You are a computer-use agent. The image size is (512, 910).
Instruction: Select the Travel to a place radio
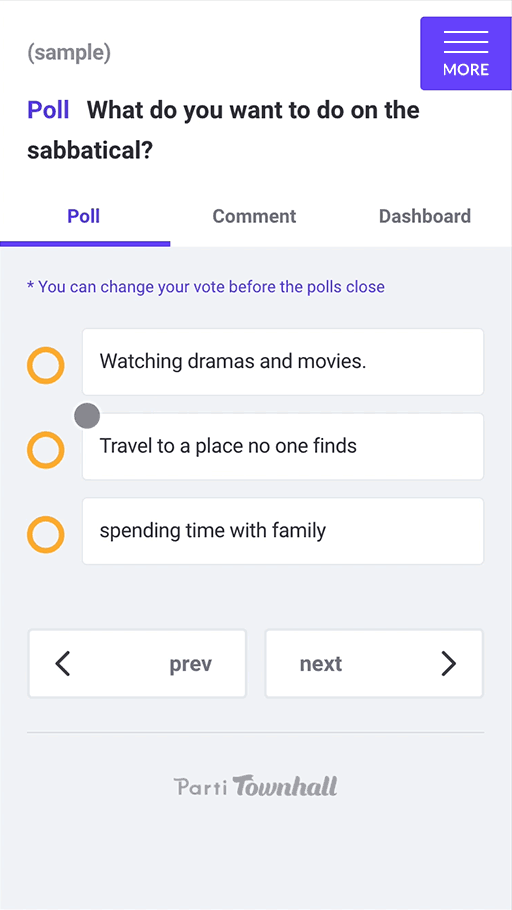click(45, 450)
